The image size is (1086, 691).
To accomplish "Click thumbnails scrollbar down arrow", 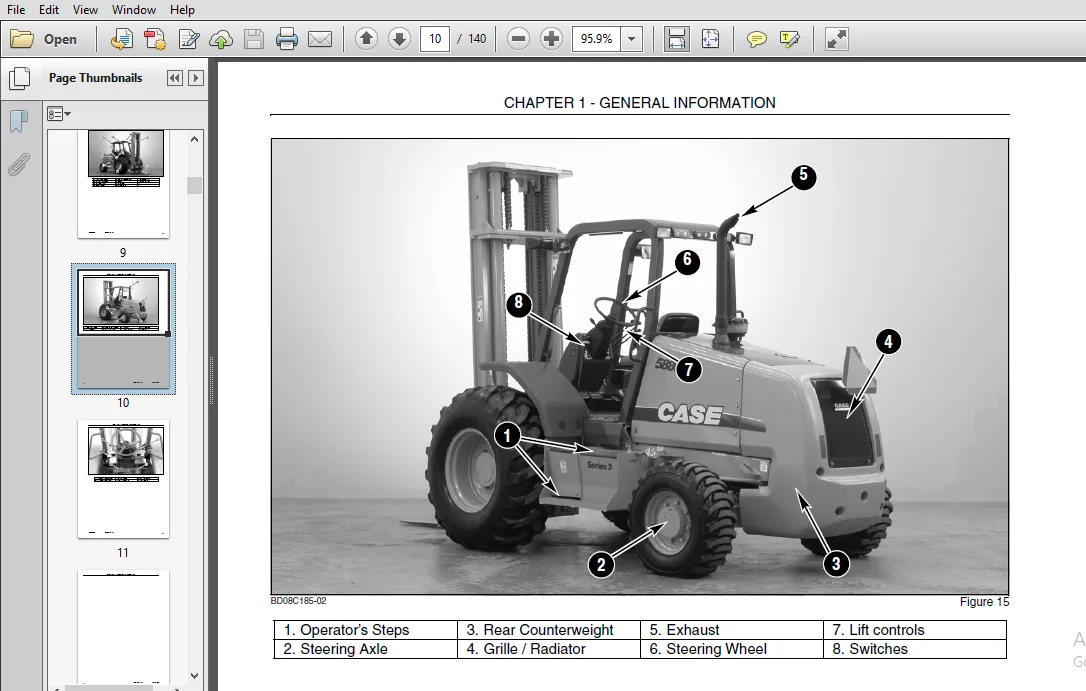I will [195, 676].
